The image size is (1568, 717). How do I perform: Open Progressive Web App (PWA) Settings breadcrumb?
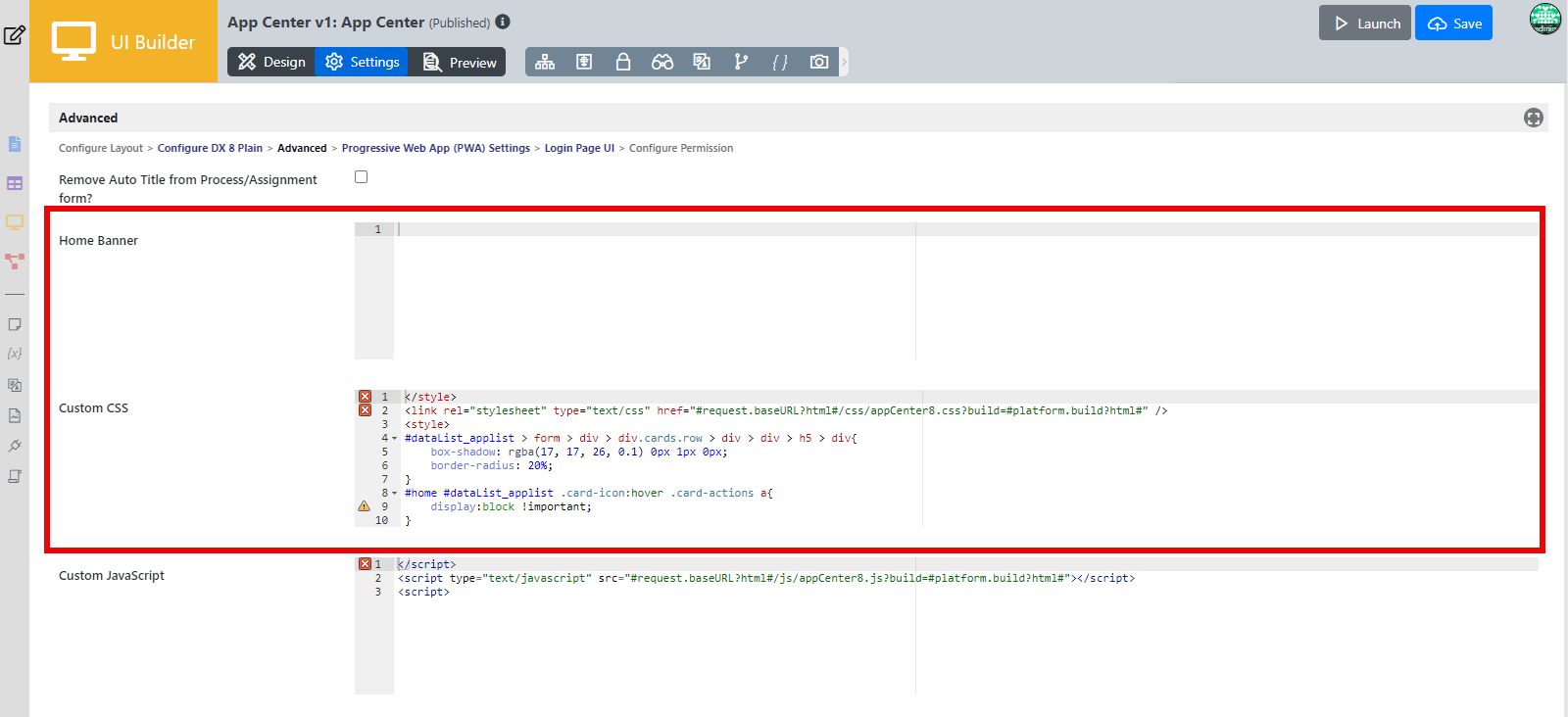(436, 148)
